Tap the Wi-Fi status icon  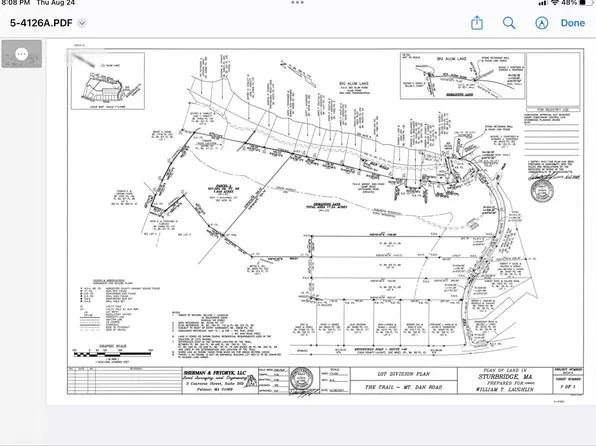555,2
